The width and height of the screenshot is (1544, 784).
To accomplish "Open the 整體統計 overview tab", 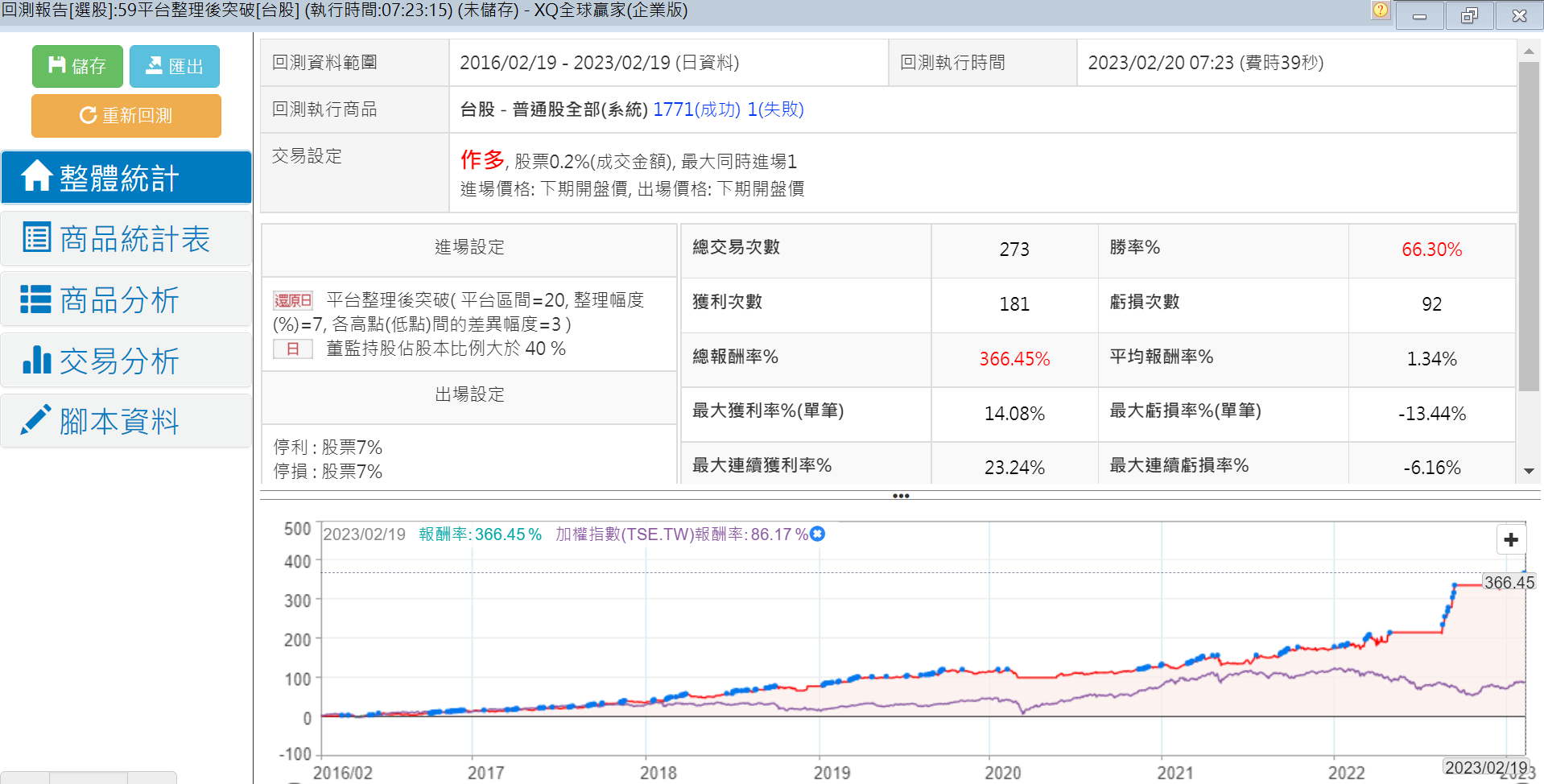I will 126,177.
